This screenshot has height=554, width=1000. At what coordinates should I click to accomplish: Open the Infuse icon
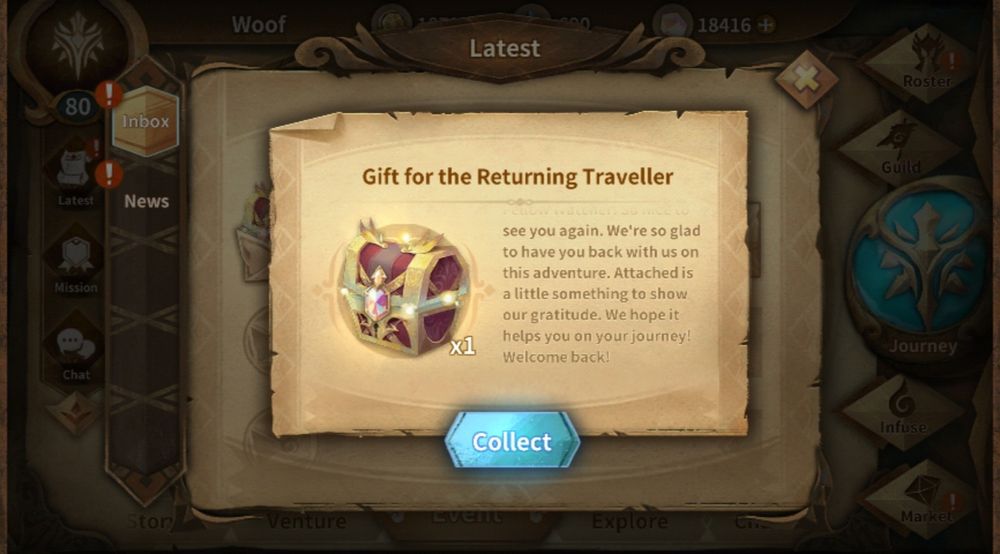[x=902, y=410]
